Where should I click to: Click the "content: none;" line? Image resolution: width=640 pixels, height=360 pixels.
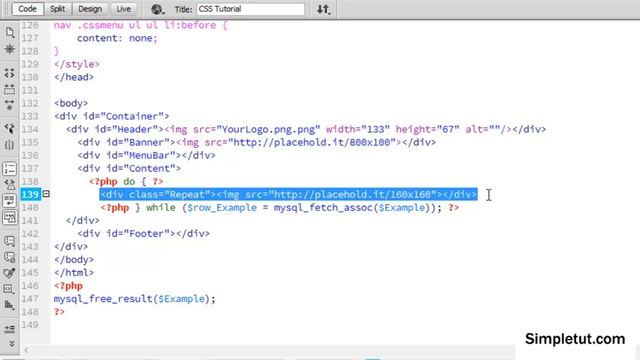coord(117,38)
